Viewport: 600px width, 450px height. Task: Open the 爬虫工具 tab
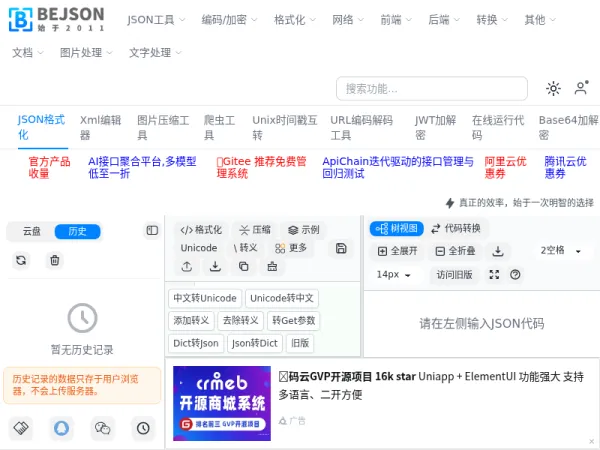click(x=219, y=127)
